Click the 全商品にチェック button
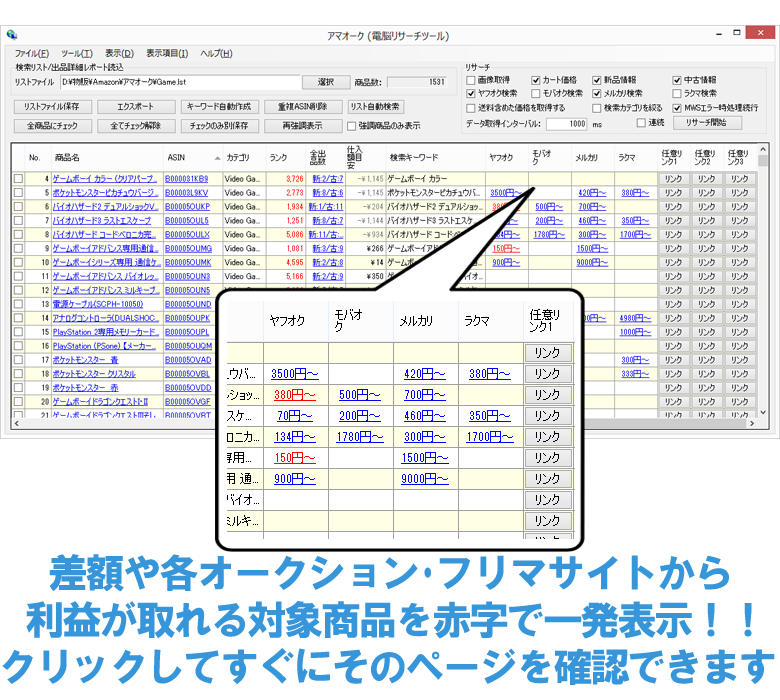 [x=52, y=126]
